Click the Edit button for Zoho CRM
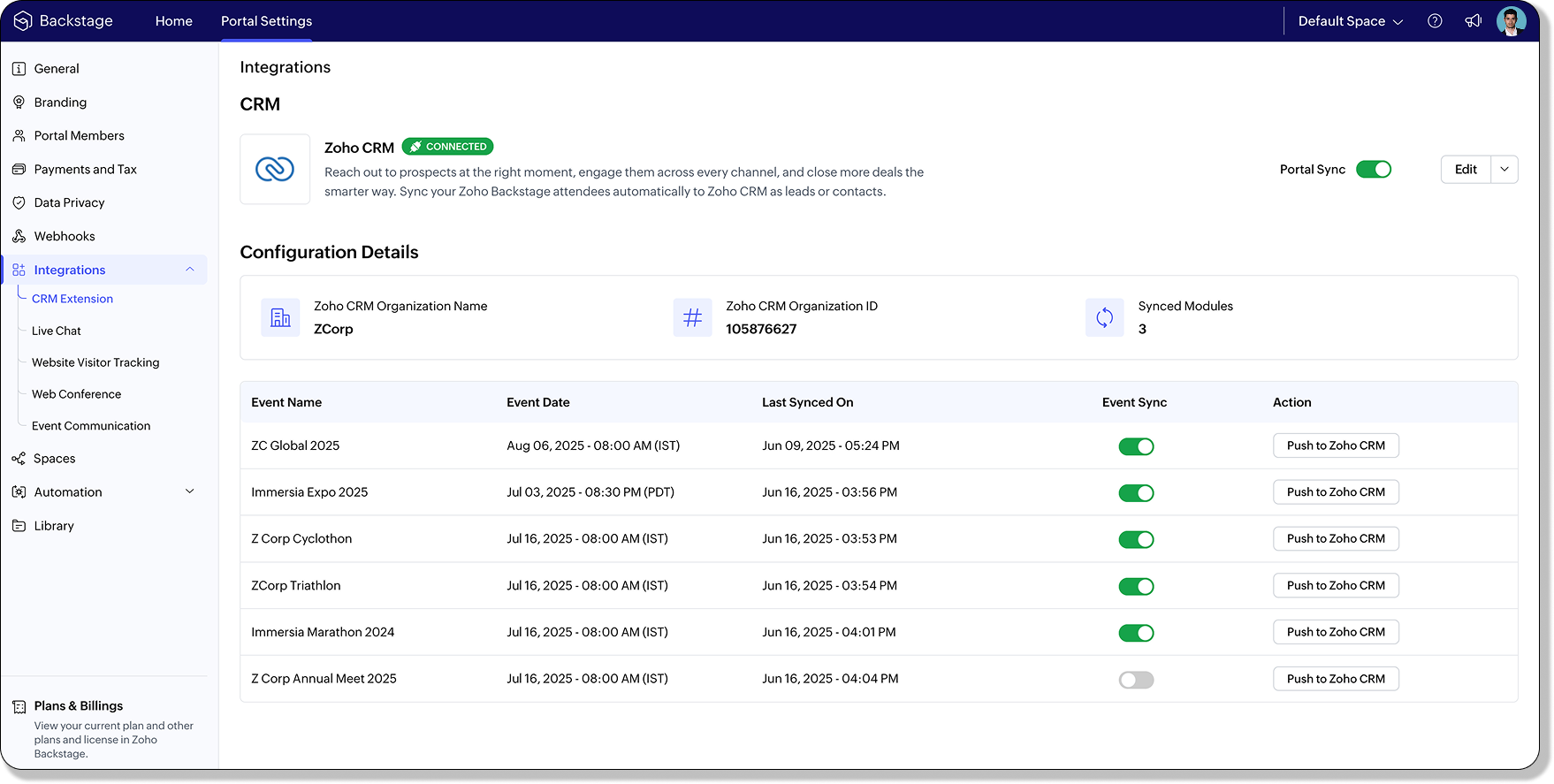The image size is (1554, 784). click(x=1466, y=170)
